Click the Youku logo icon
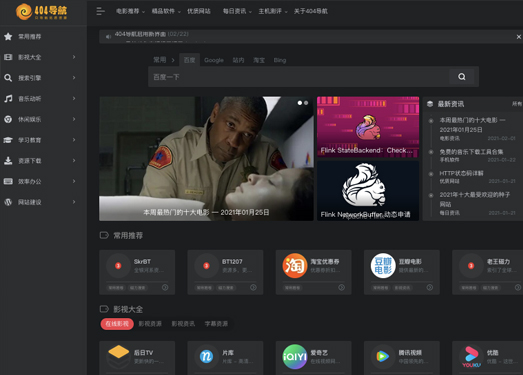Image resolution: width=523 pixels, height=375 pixels. click(471, 357)
